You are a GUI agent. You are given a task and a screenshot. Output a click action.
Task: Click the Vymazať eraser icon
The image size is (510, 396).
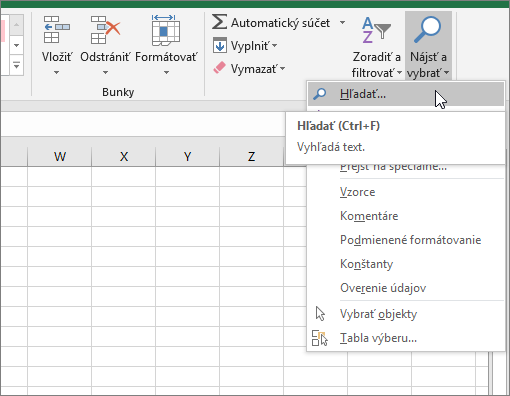coord(220,68)
